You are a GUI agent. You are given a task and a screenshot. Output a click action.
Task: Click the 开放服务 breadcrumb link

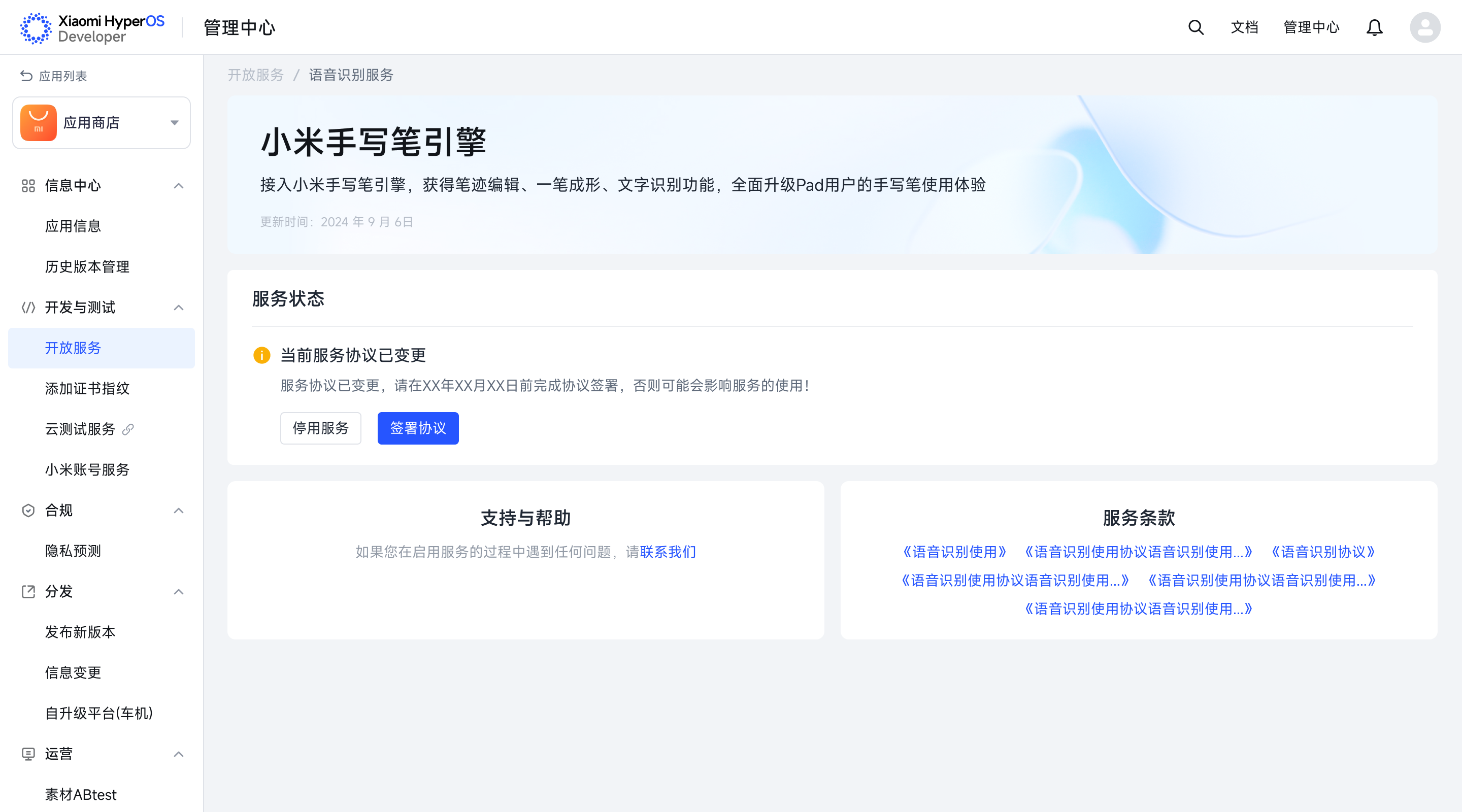pyautogui.click(x=255, y=75)
